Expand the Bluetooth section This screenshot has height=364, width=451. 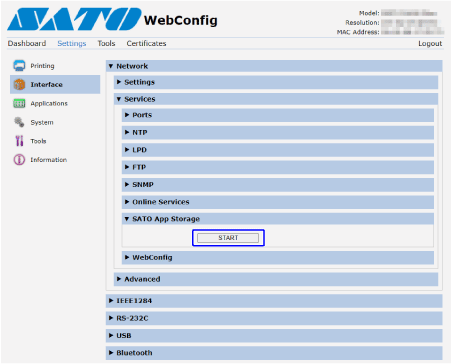tap(274, 353)
